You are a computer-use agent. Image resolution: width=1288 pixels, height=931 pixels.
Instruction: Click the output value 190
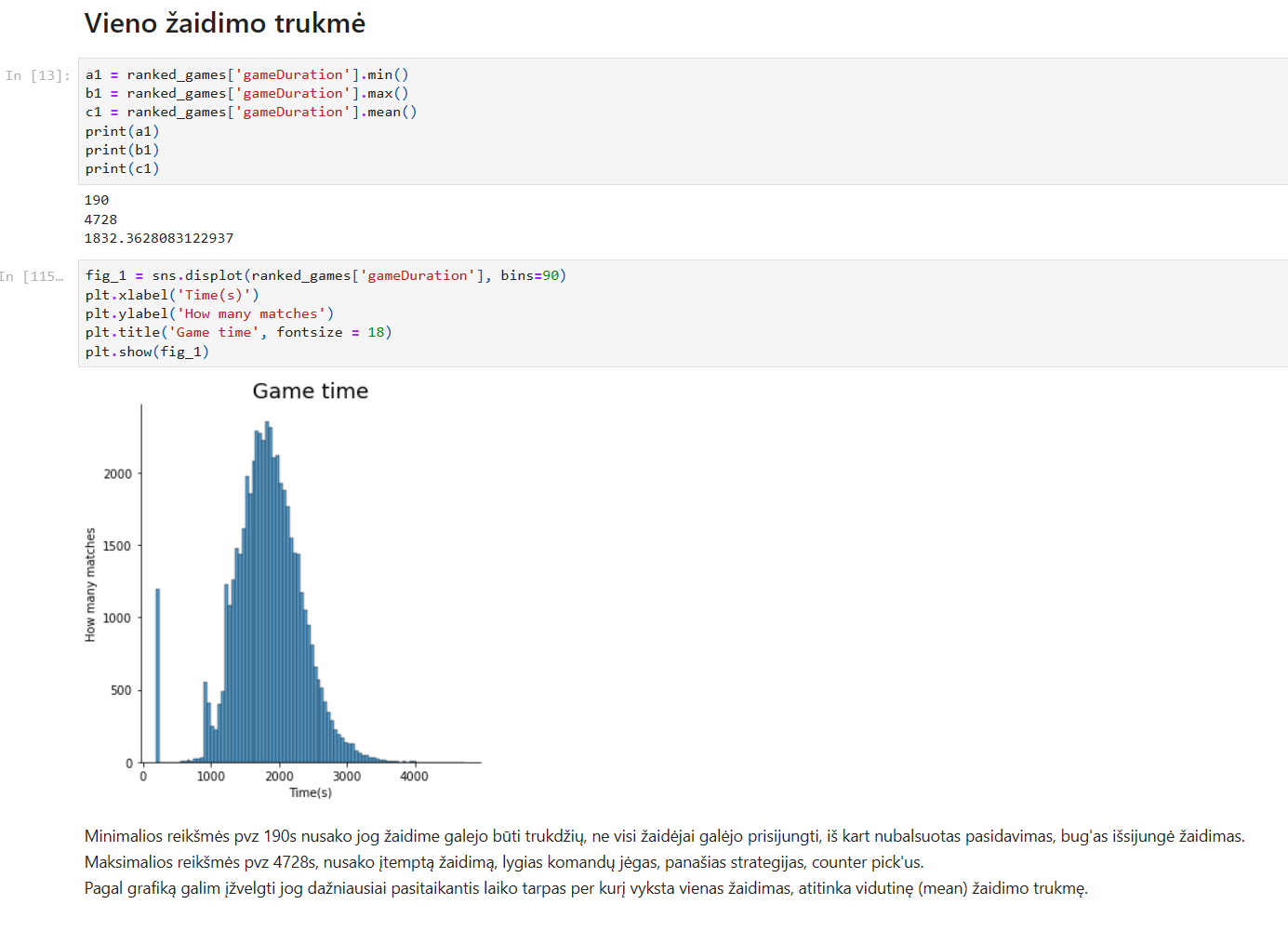97,200
